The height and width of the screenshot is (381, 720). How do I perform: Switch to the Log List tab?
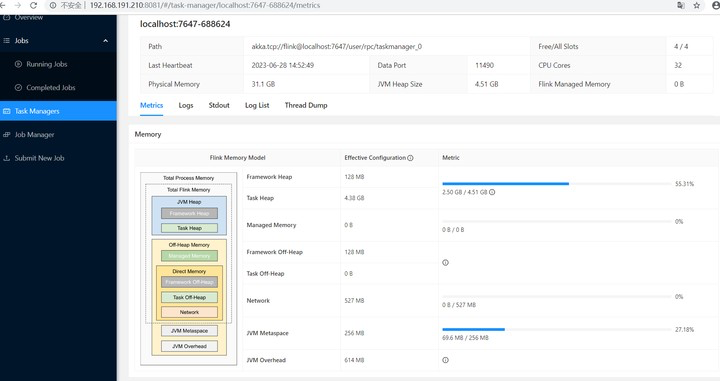(257, 105)
